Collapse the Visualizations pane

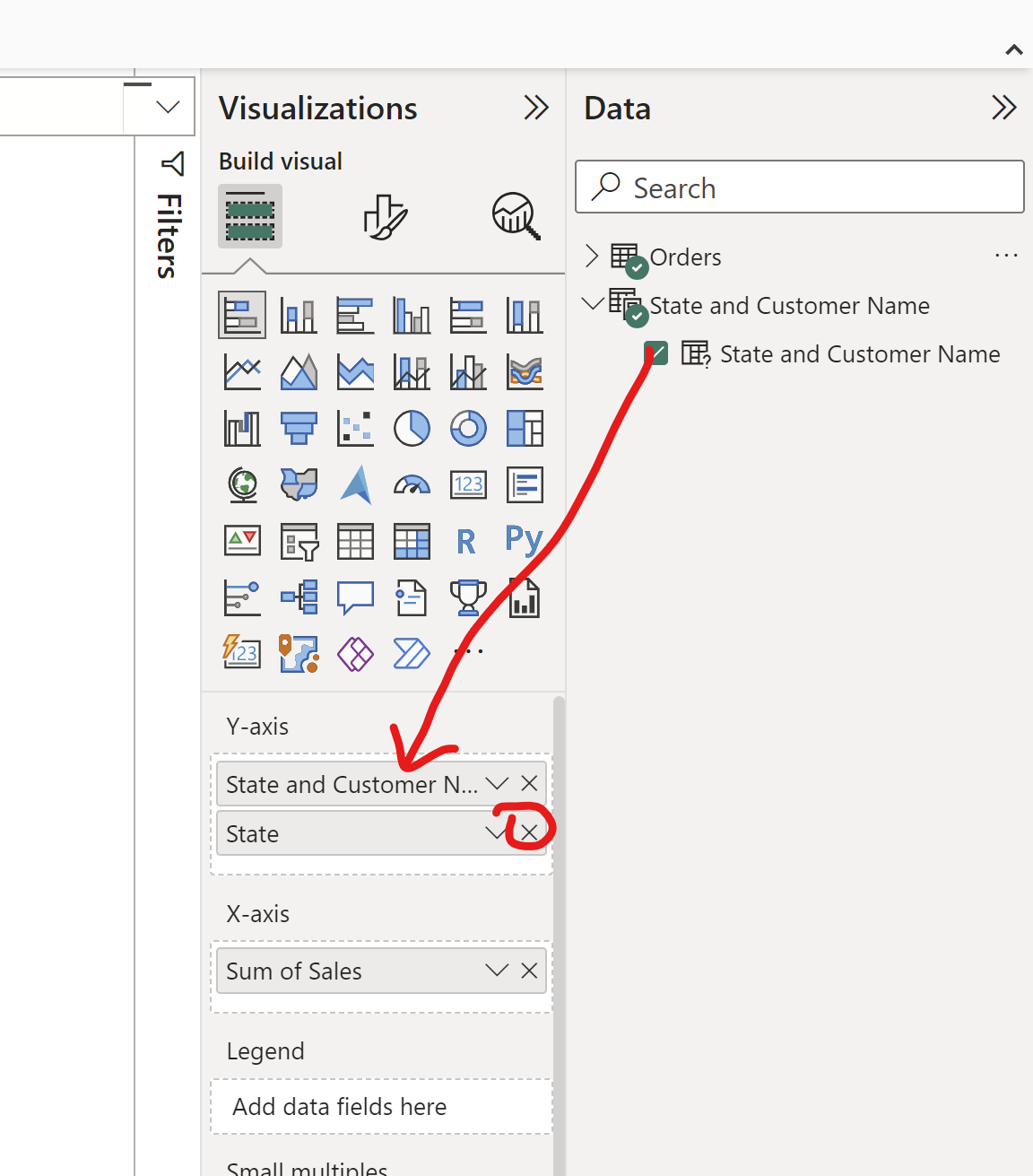pyautogui.click(x=536, y=109)
